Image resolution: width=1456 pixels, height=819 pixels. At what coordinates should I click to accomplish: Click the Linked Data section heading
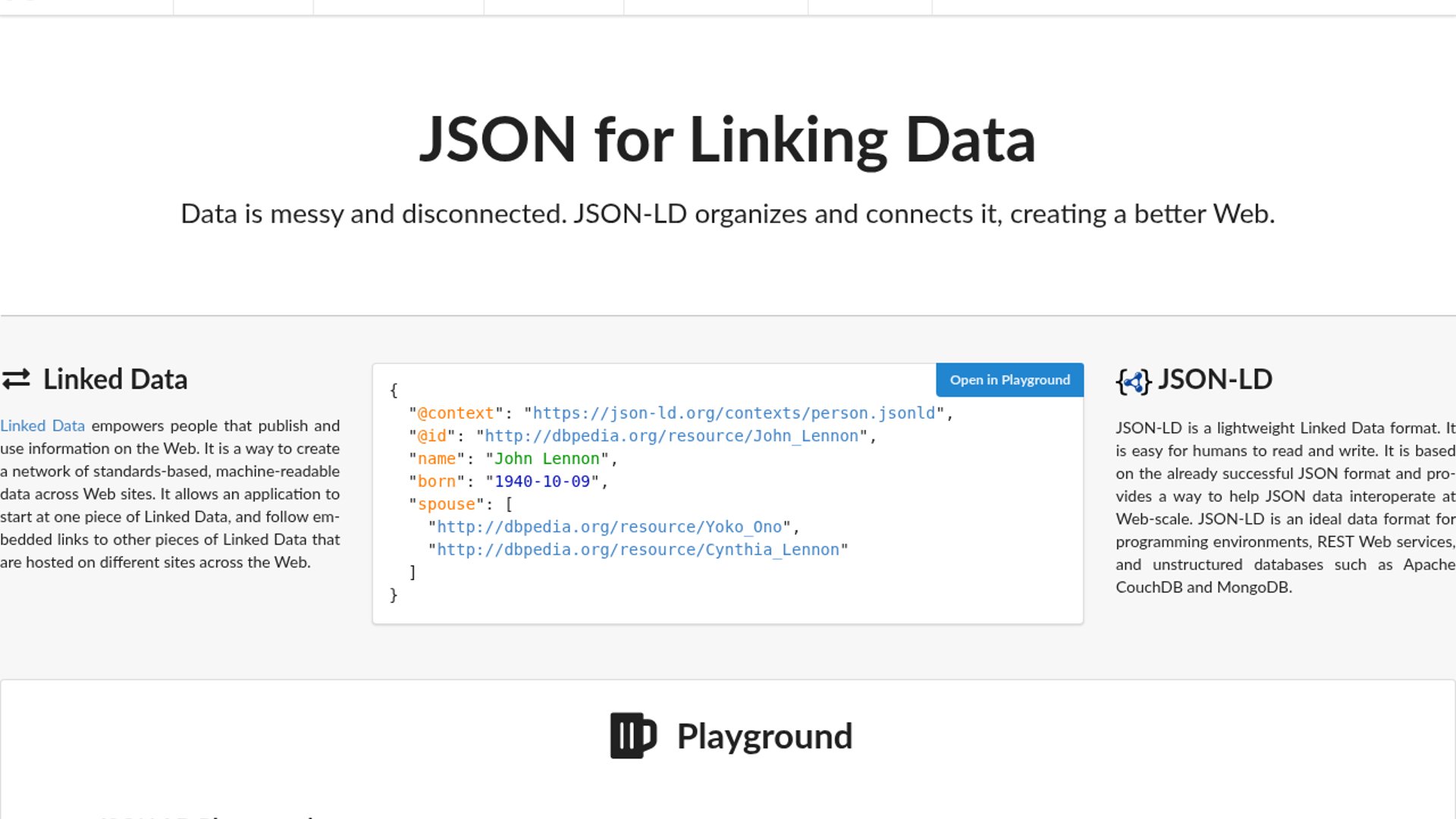(x=115, y=379)
